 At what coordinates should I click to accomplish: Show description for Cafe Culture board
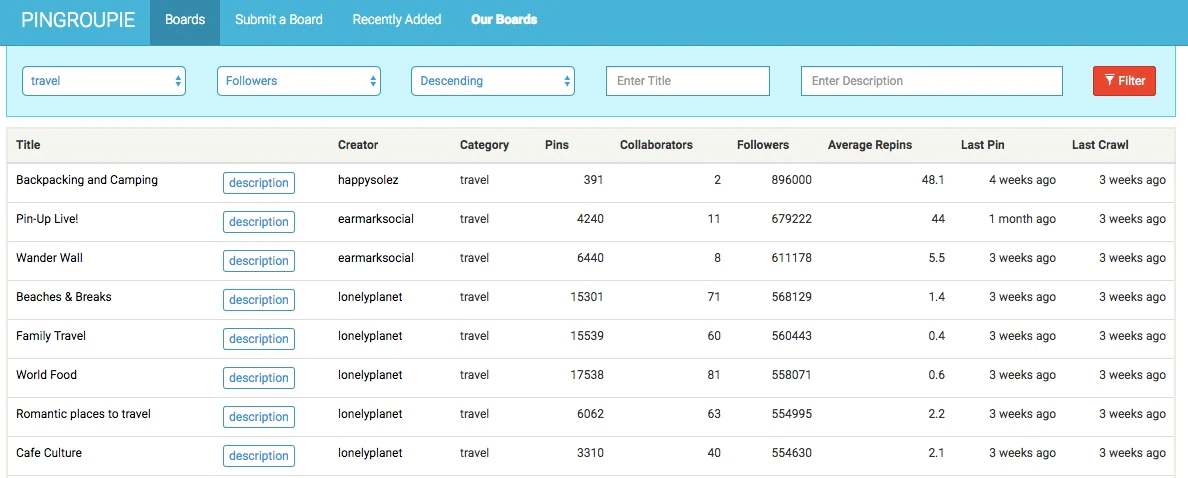point(259,456)
